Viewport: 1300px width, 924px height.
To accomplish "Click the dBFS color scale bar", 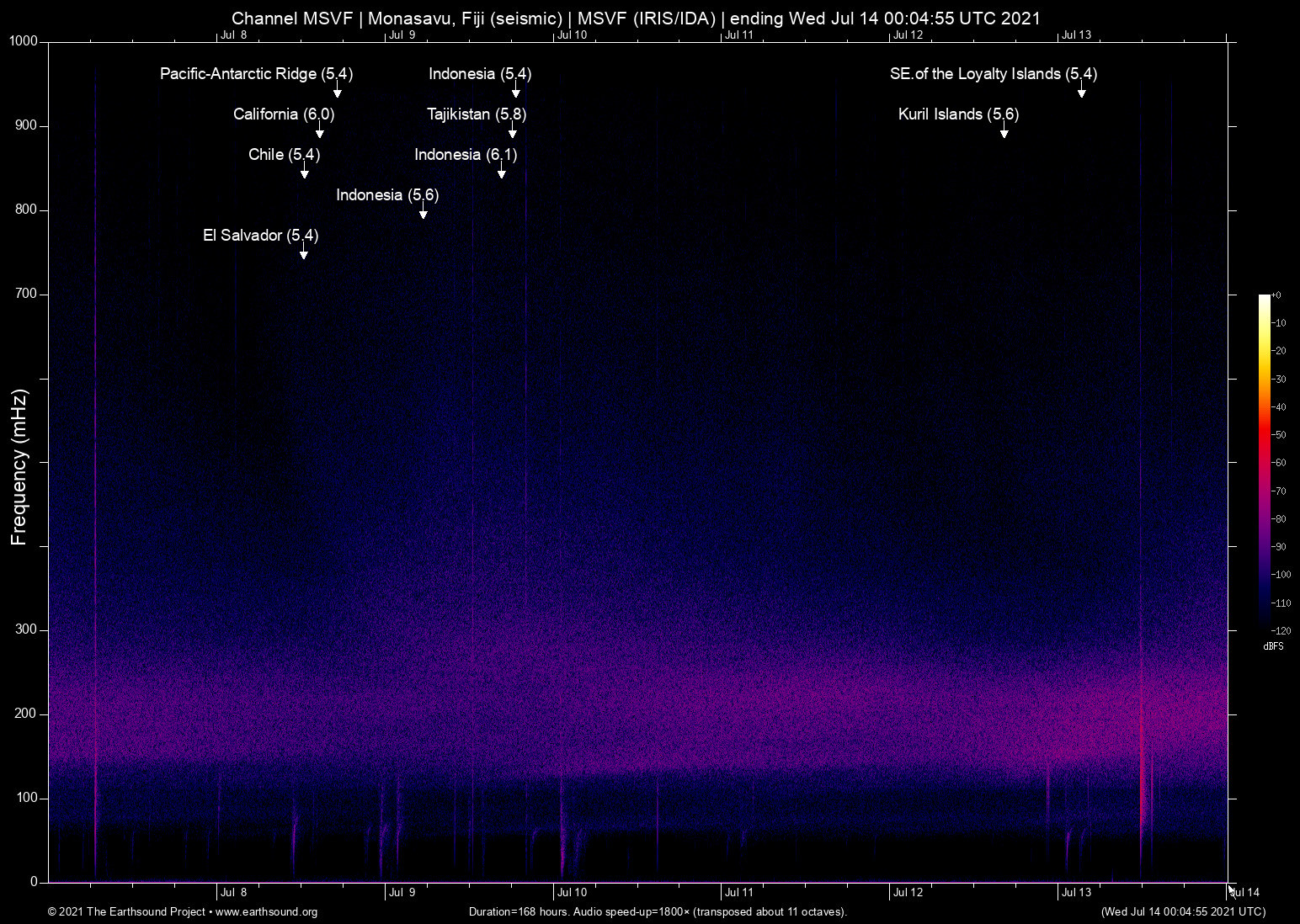I will point(1265,461).
